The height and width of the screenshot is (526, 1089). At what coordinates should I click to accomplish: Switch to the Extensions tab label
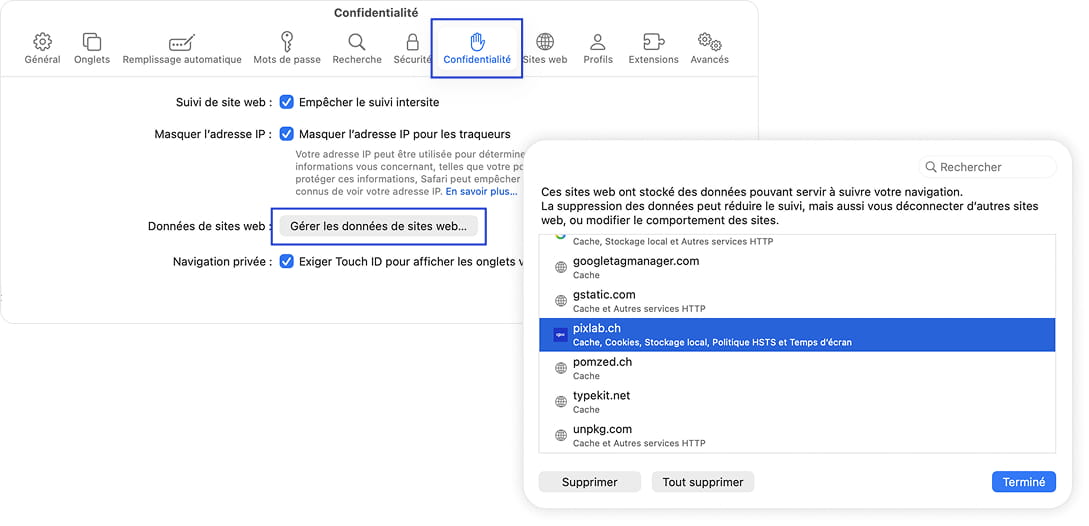654,60
